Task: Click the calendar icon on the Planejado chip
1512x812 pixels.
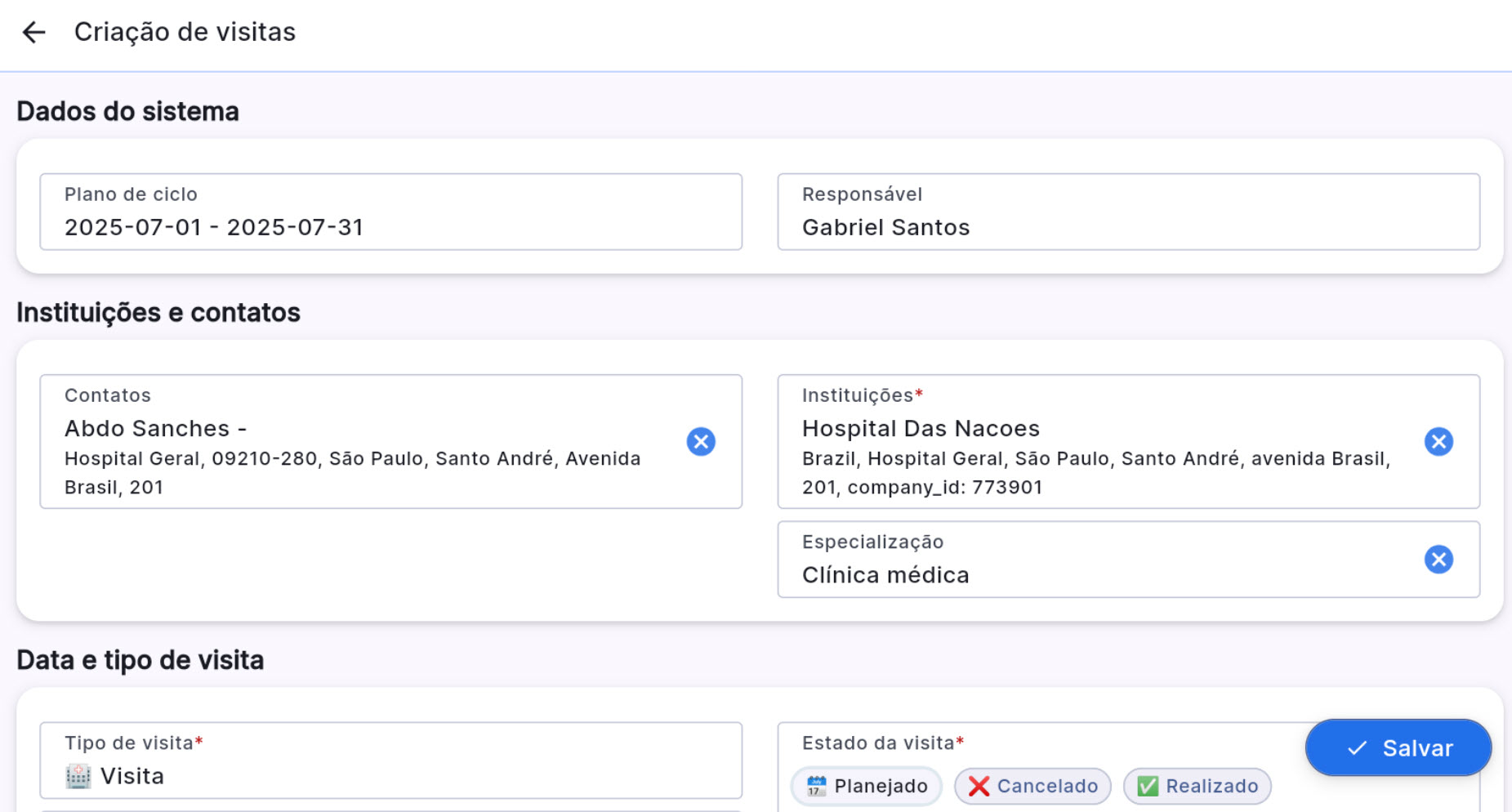Action: pyautogui.click(x=816, y=786)
